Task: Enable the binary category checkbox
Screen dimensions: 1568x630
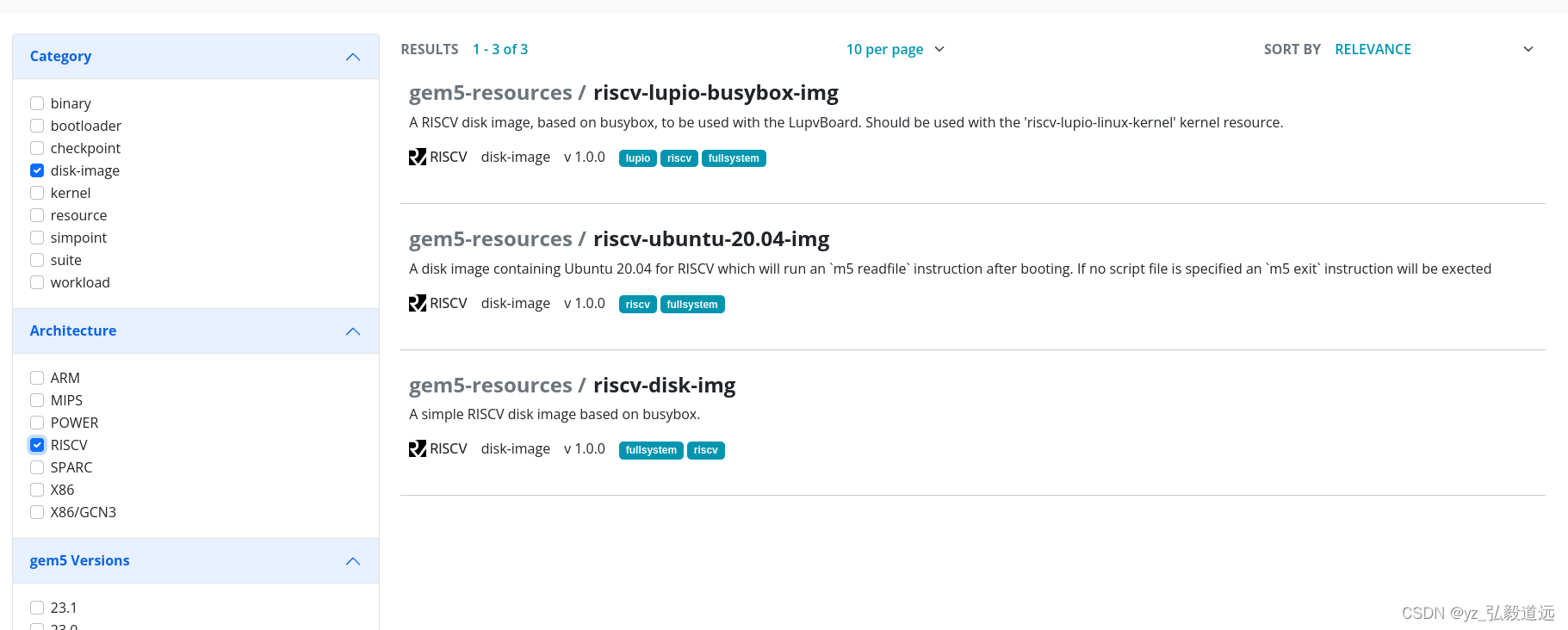Action: point(37,103)
